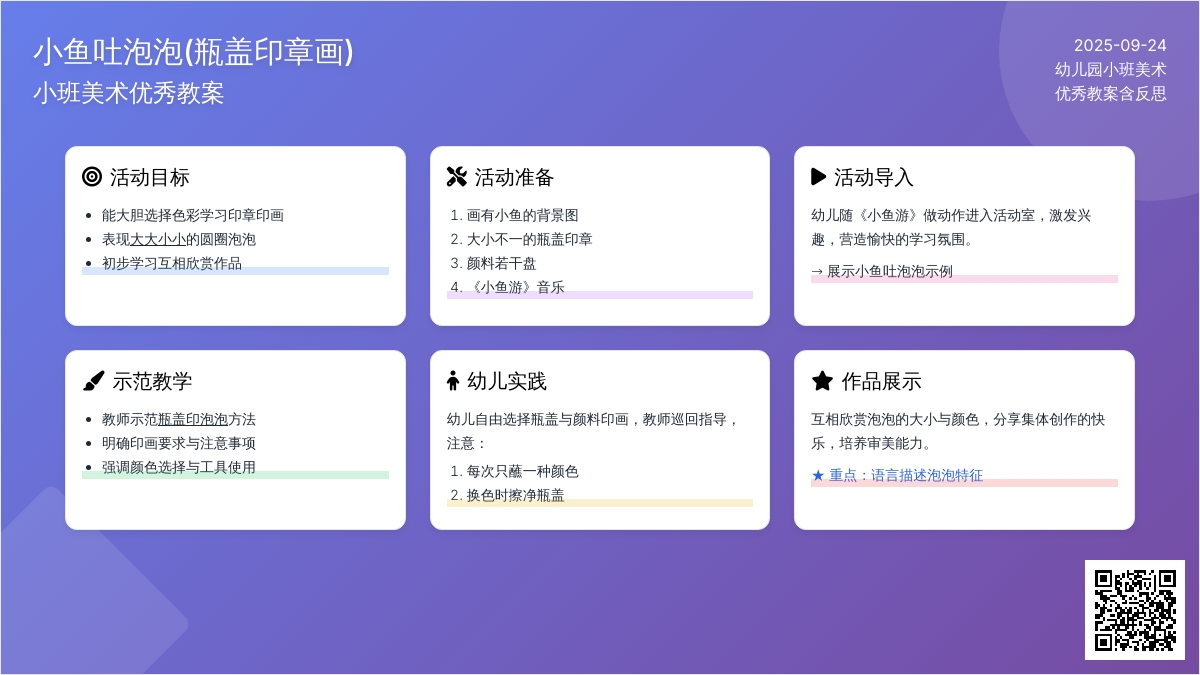The image size is (1200, 675).
Task: Click the arrow line 展示小鱼吐泡泡示例
Action: click(x=881, y=271)
